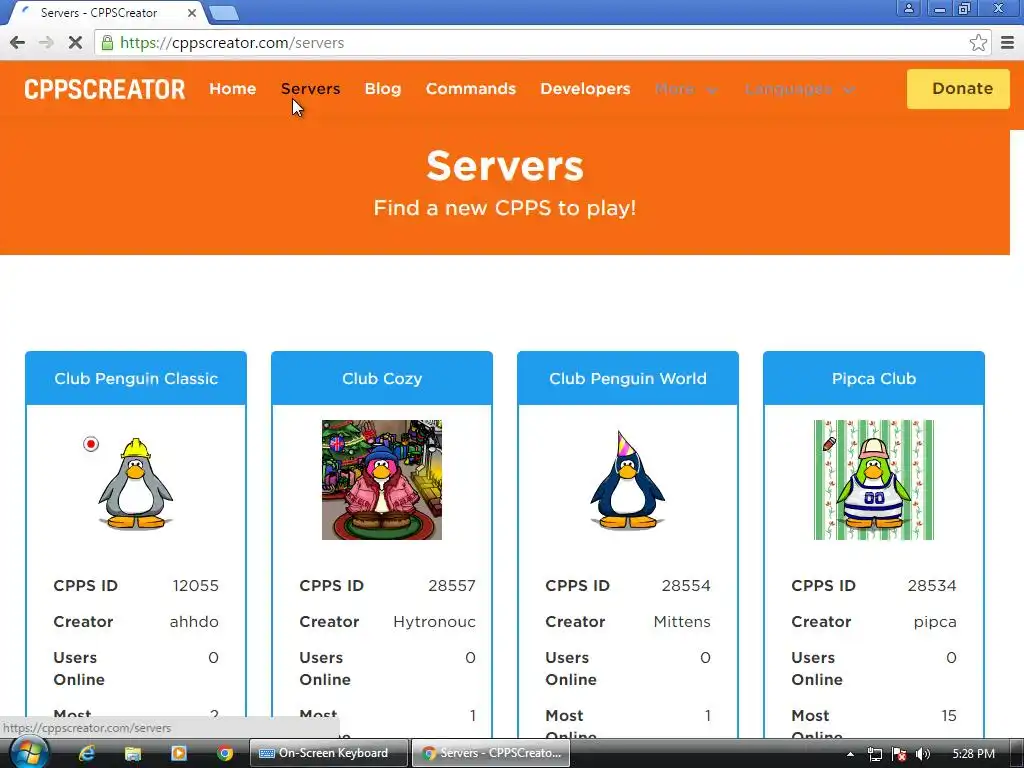Open Windows Explorer folder taskbar icon
This screenshot has height=768, width=1024.
(133, 754)
